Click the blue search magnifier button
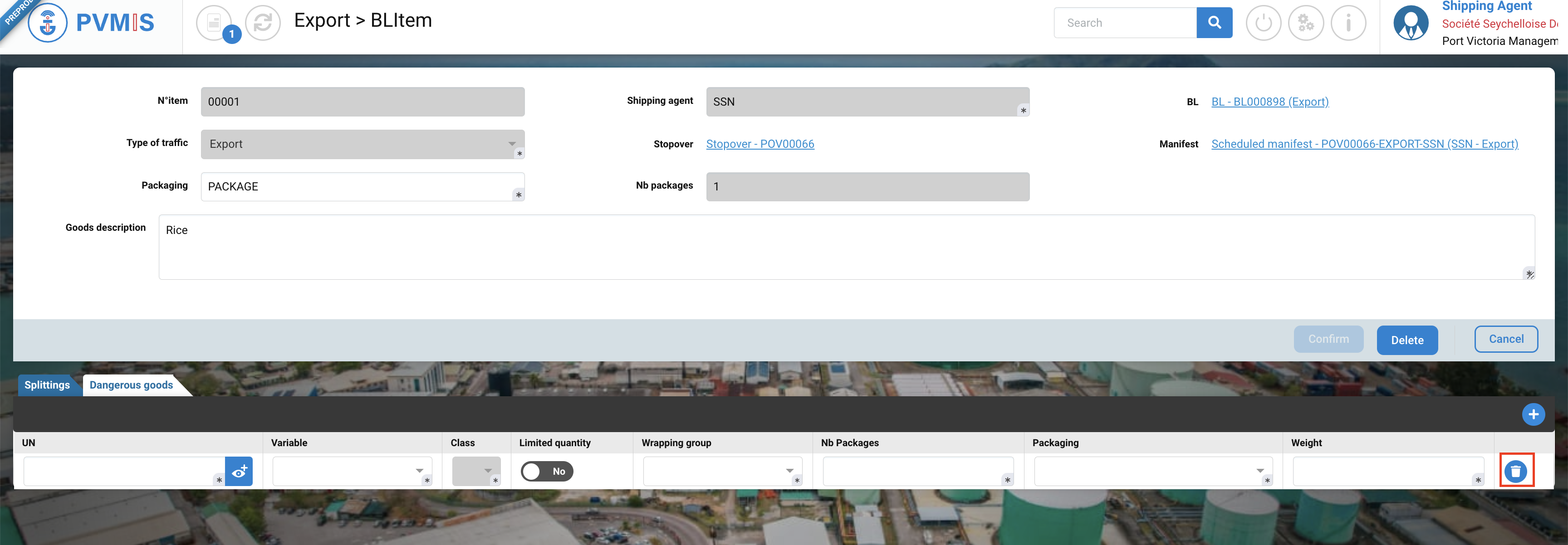This screenshot has width=1568, height=545. click(1214, 23)
